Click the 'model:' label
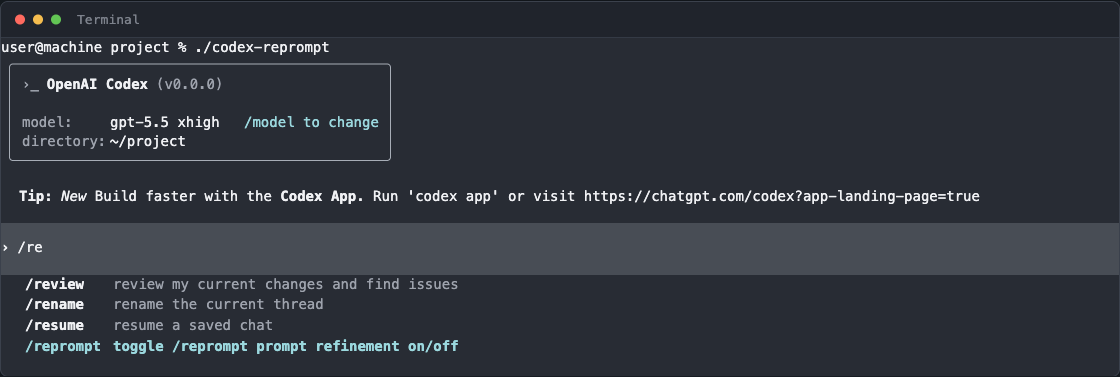 tap(47, 122)
